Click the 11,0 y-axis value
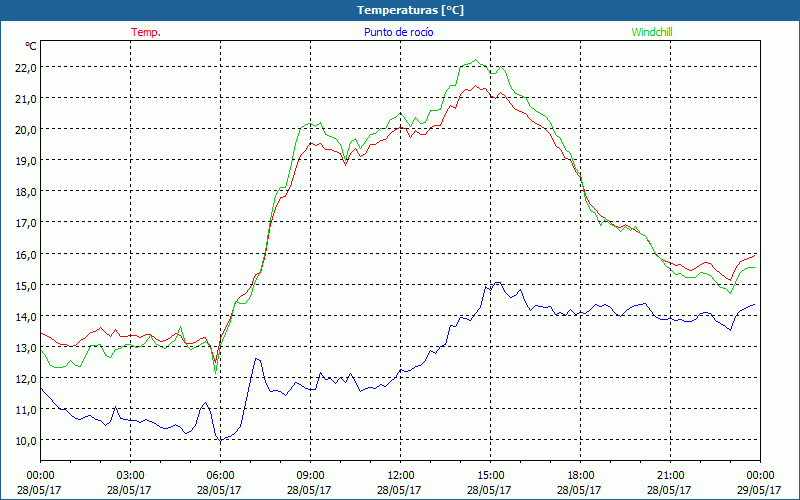 [x=26, y=410]
